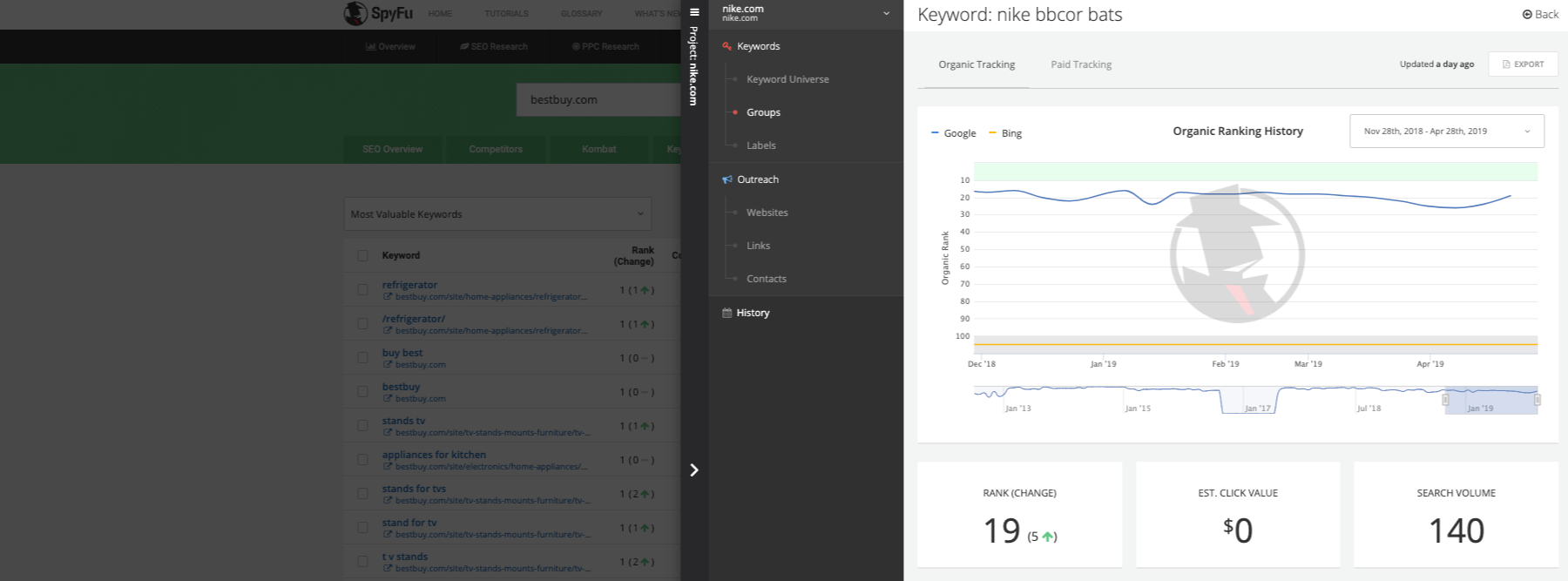Click the Outreach megaphone icon
The width and height of the screenshot is (1568, 581).
727,179
